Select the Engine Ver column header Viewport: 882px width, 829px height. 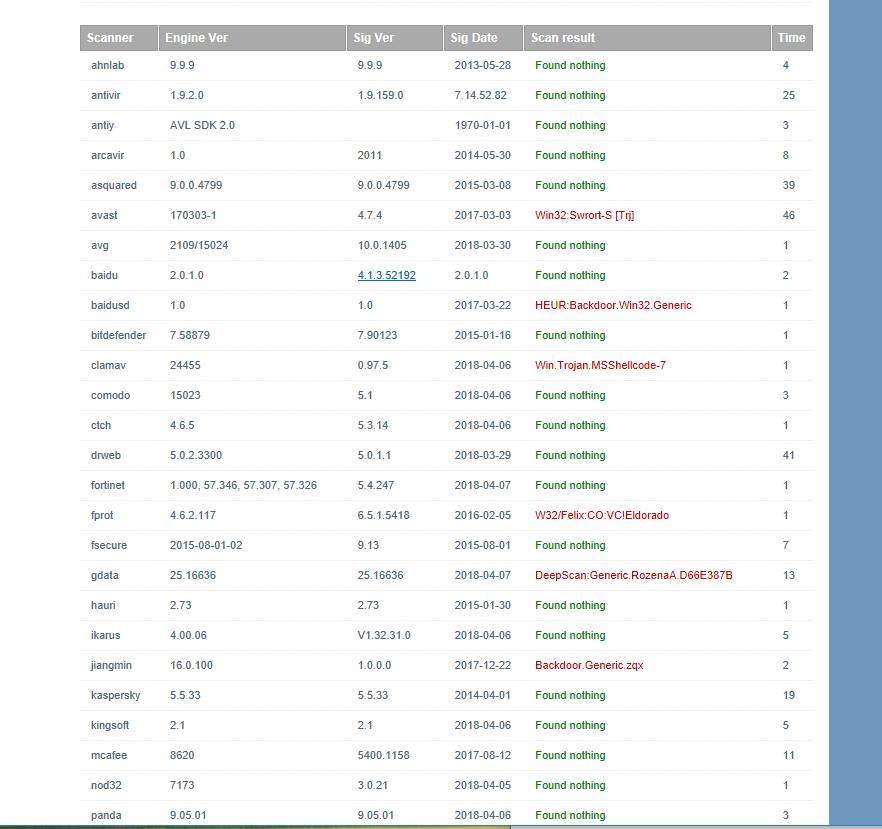pos(252,38)
